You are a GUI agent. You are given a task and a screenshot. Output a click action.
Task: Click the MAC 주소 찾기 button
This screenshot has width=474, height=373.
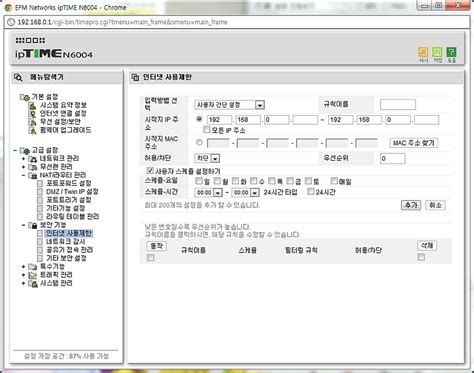click(414, 143)
